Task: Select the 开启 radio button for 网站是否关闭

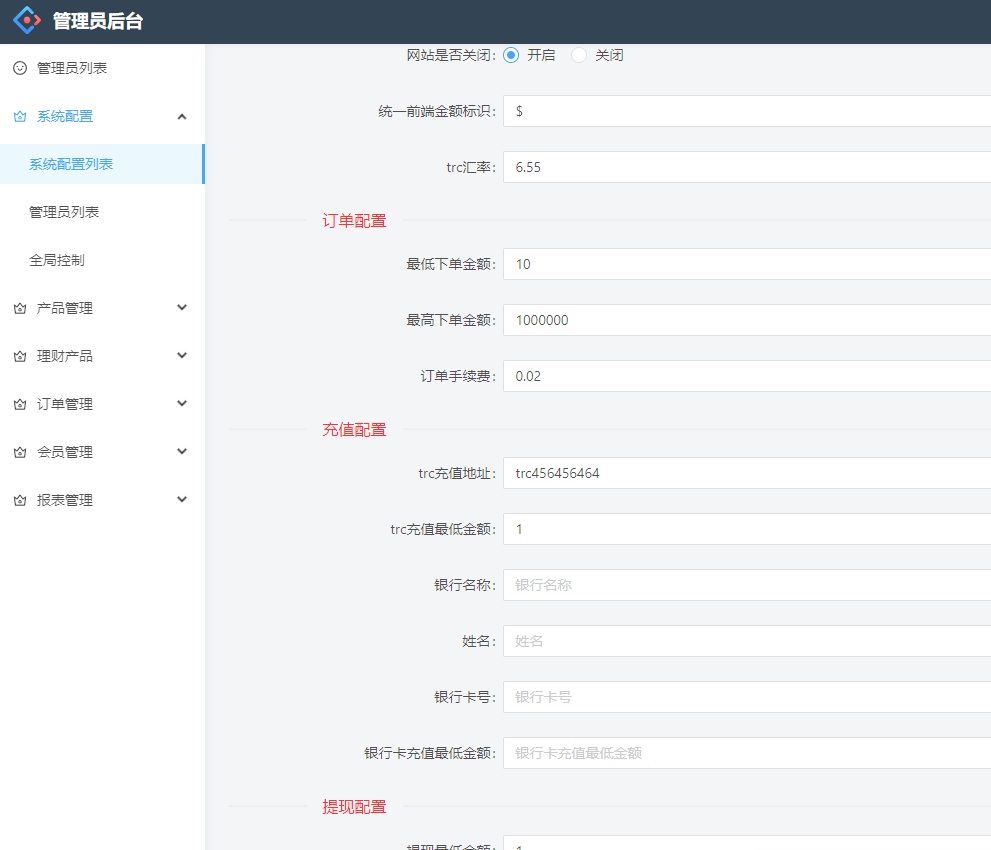Action: pos(510,55)
